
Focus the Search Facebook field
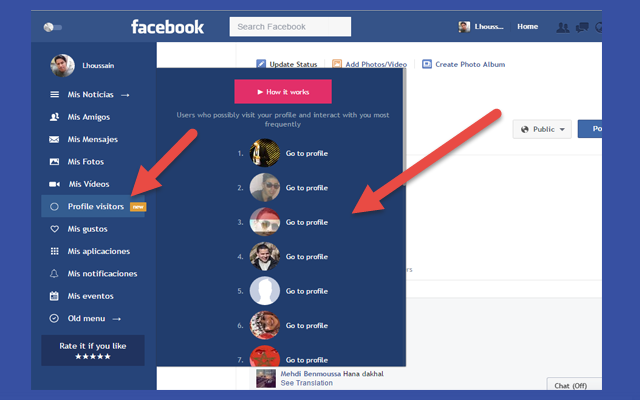click(290, 27)
